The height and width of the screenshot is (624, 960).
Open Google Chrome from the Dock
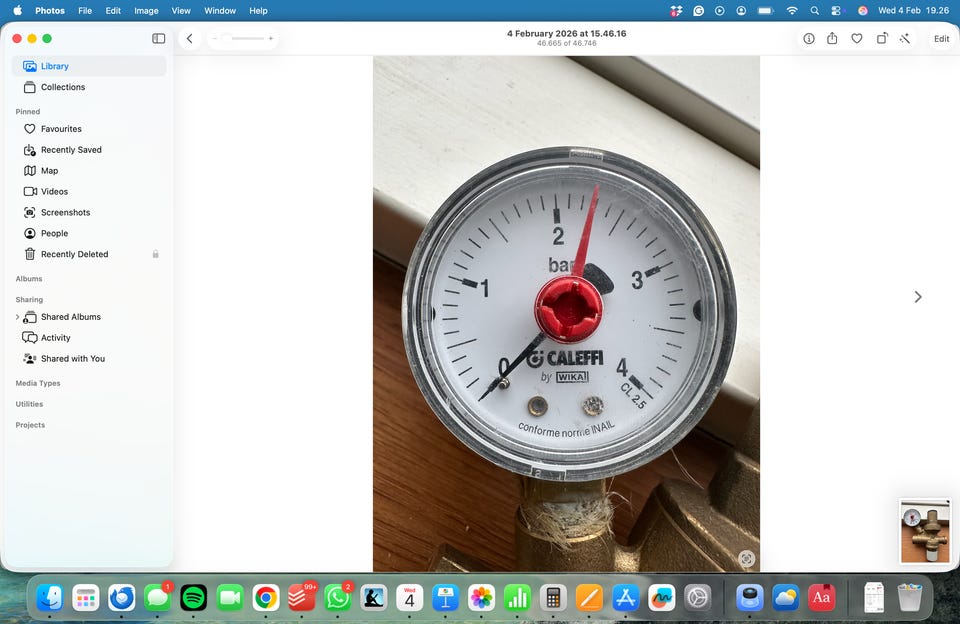[x=266, y=597]
